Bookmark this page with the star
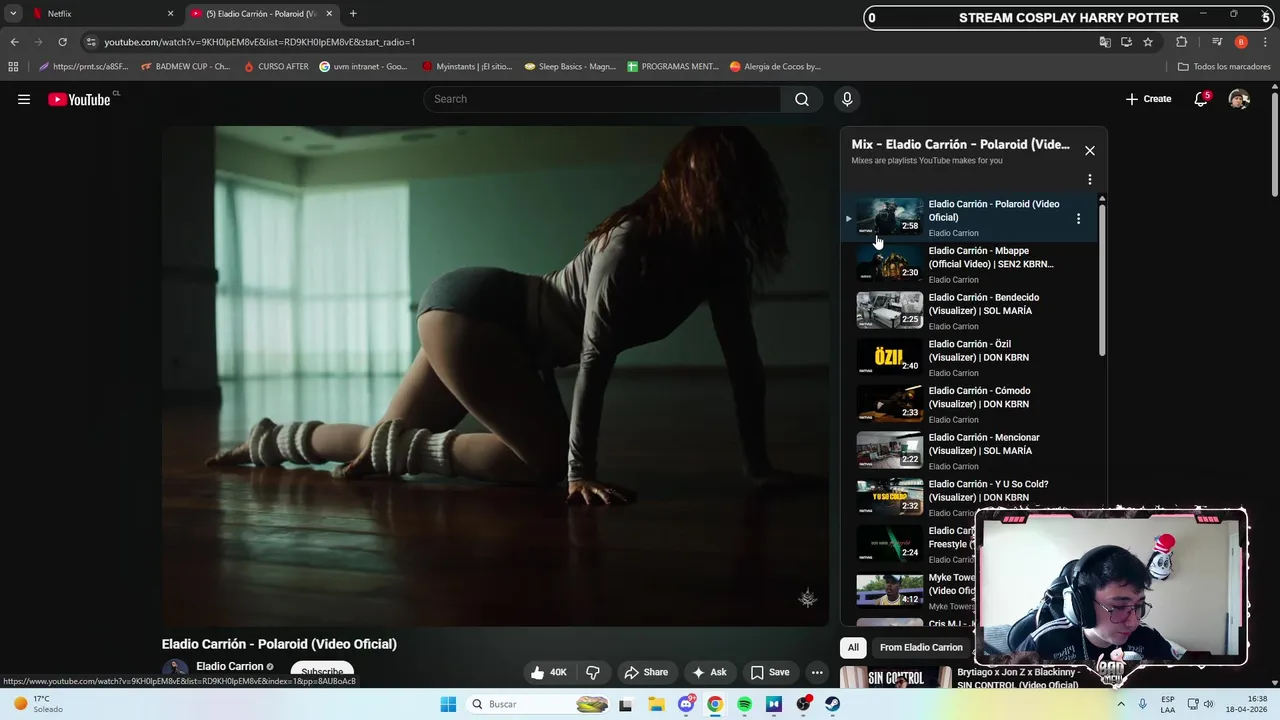1280x720 pixels. [1148, 42]
